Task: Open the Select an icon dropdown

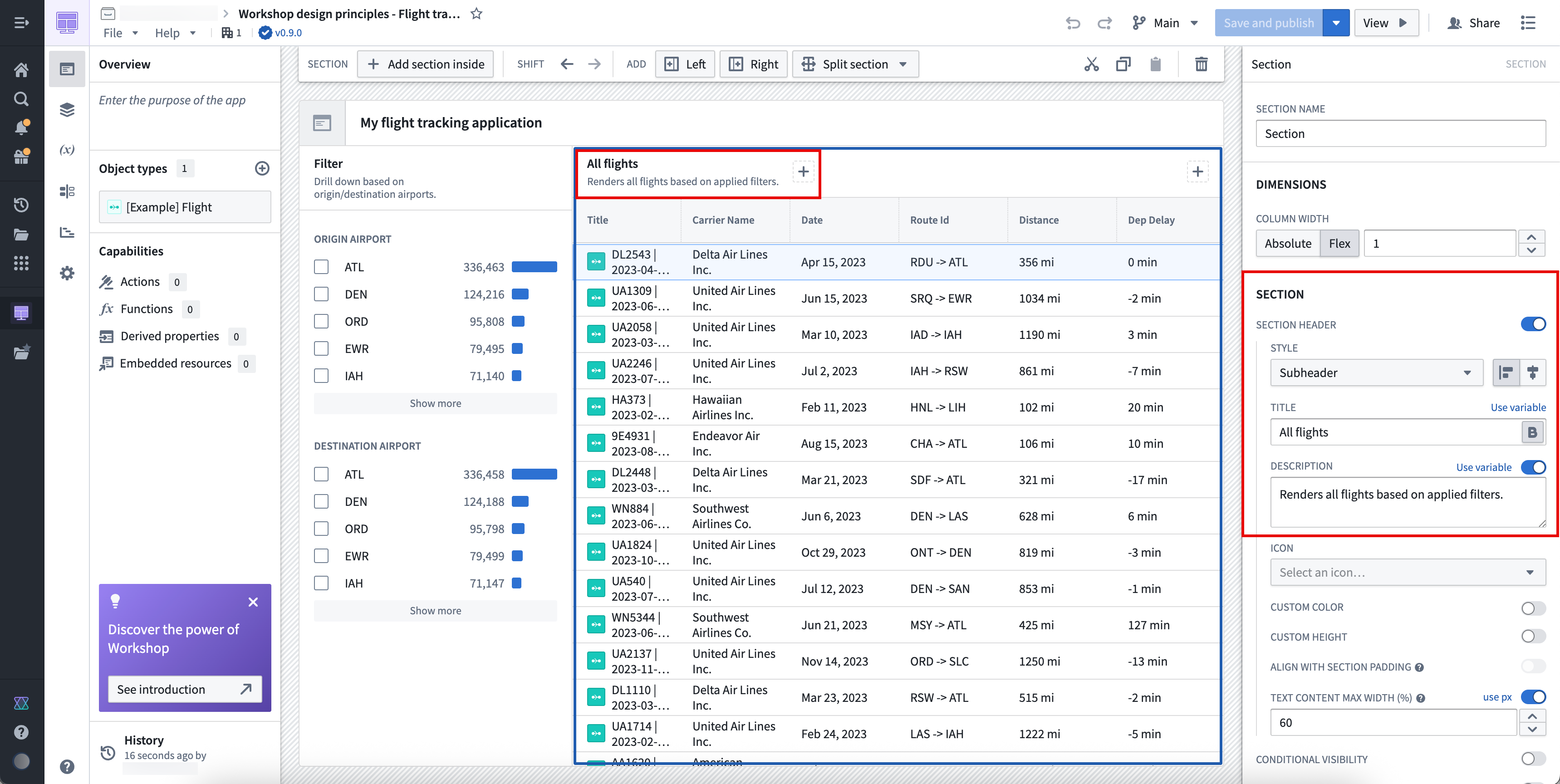Action: (1408, 572)
